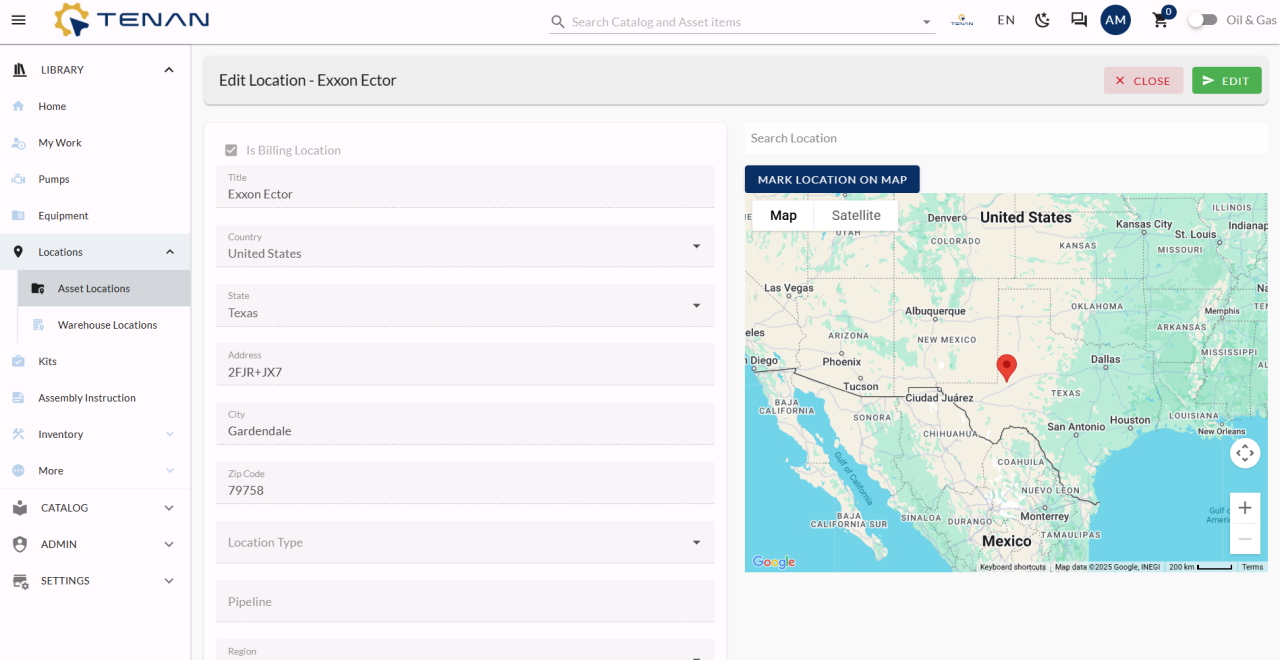This screenshot has height=660, width=1280.
Task: Expand the Catalog section
Action: [169, 508]
